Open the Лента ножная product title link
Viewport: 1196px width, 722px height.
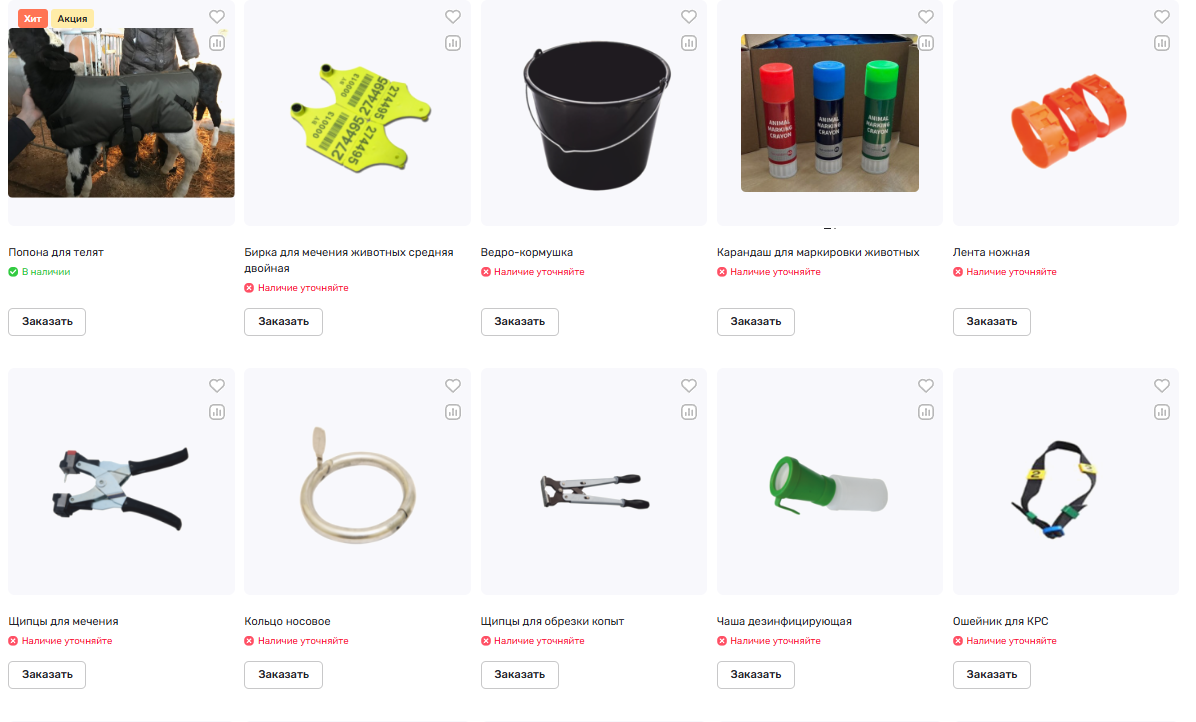click(x=991, y=252)
